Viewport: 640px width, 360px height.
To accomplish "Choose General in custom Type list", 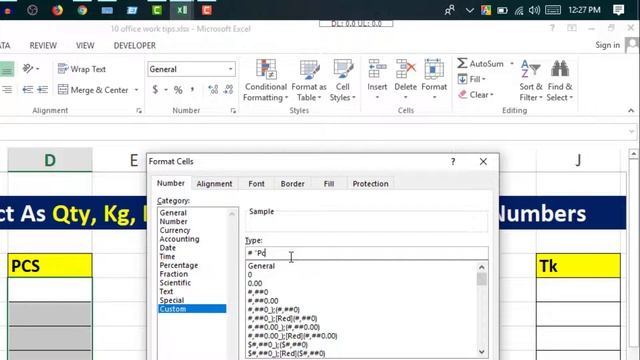I will (261, 266).
